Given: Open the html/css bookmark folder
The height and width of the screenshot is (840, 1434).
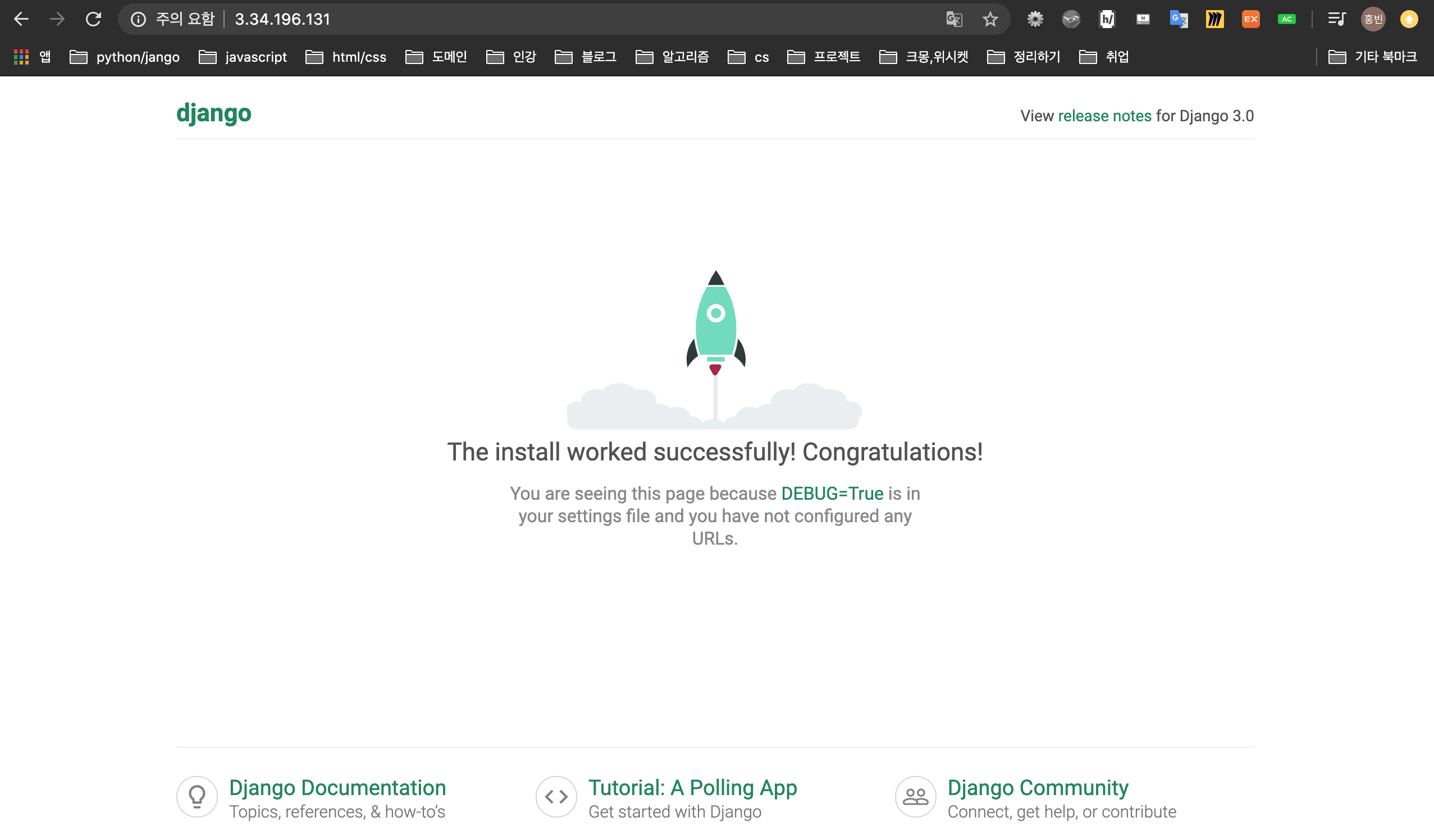Looking at the screenshot, I should point(345,57).
